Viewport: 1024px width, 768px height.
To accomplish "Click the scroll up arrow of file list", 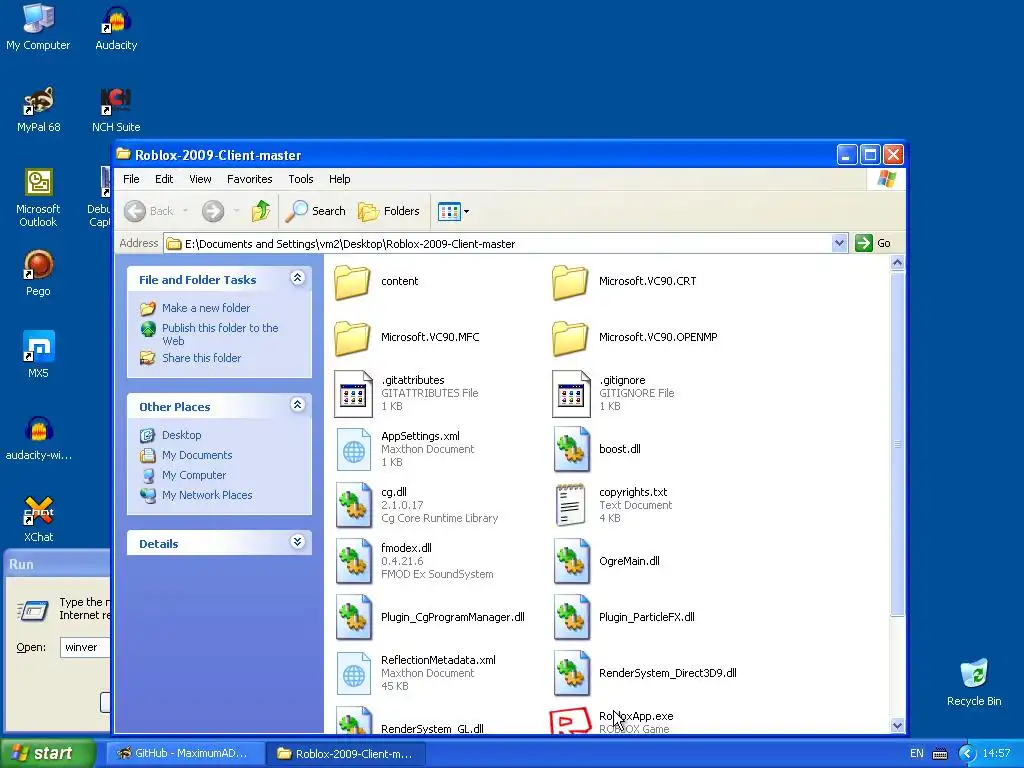I will click(897, 263).
